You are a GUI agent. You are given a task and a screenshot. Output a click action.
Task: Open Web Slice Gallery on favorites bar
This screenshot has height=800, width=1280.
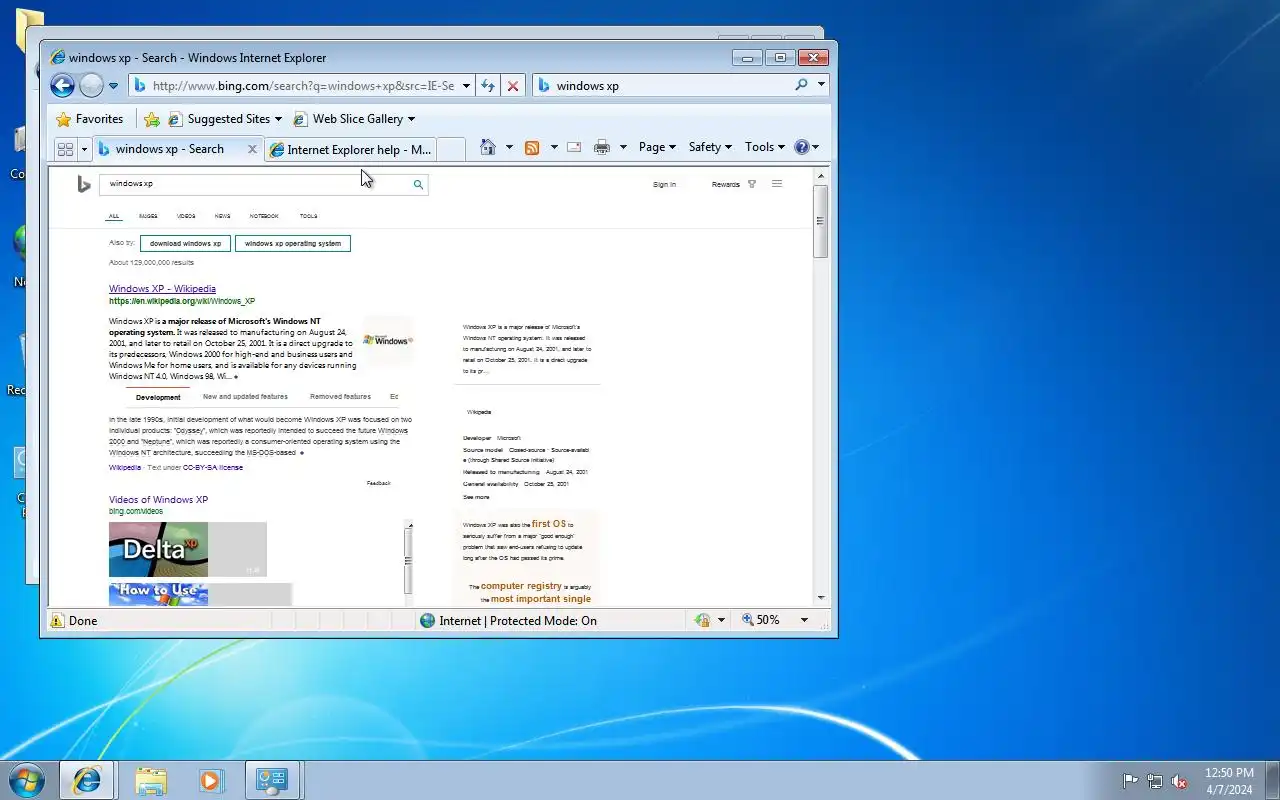(354, 119)
